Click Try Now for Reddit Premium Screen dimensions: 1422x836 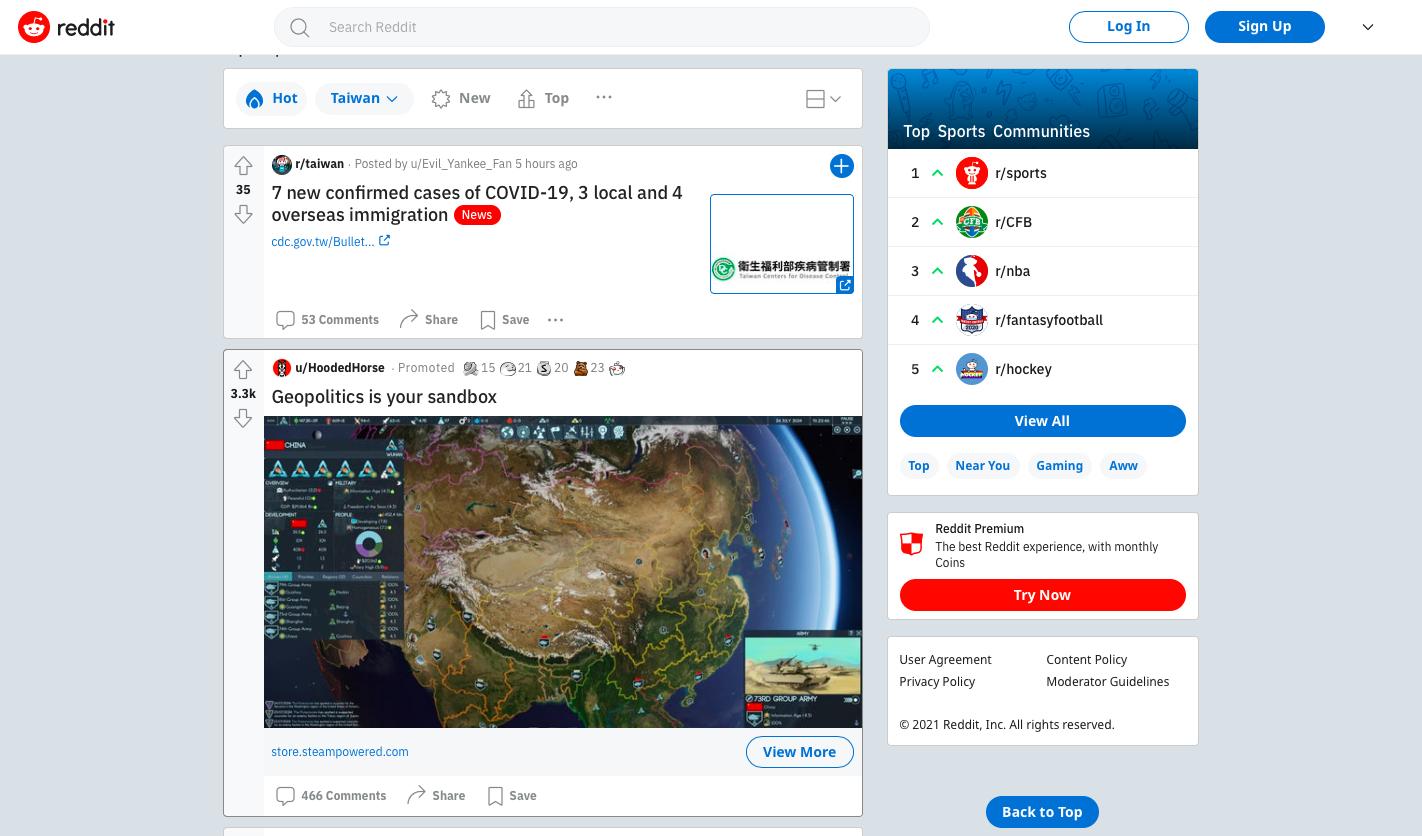pyautogui.click(x=1043, y=595)
